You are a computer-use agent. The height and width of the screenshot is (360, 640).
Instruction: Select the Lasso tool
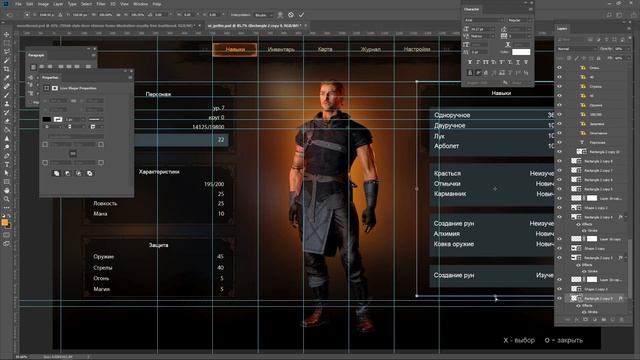pyautogui.click(x=7, y=52)
